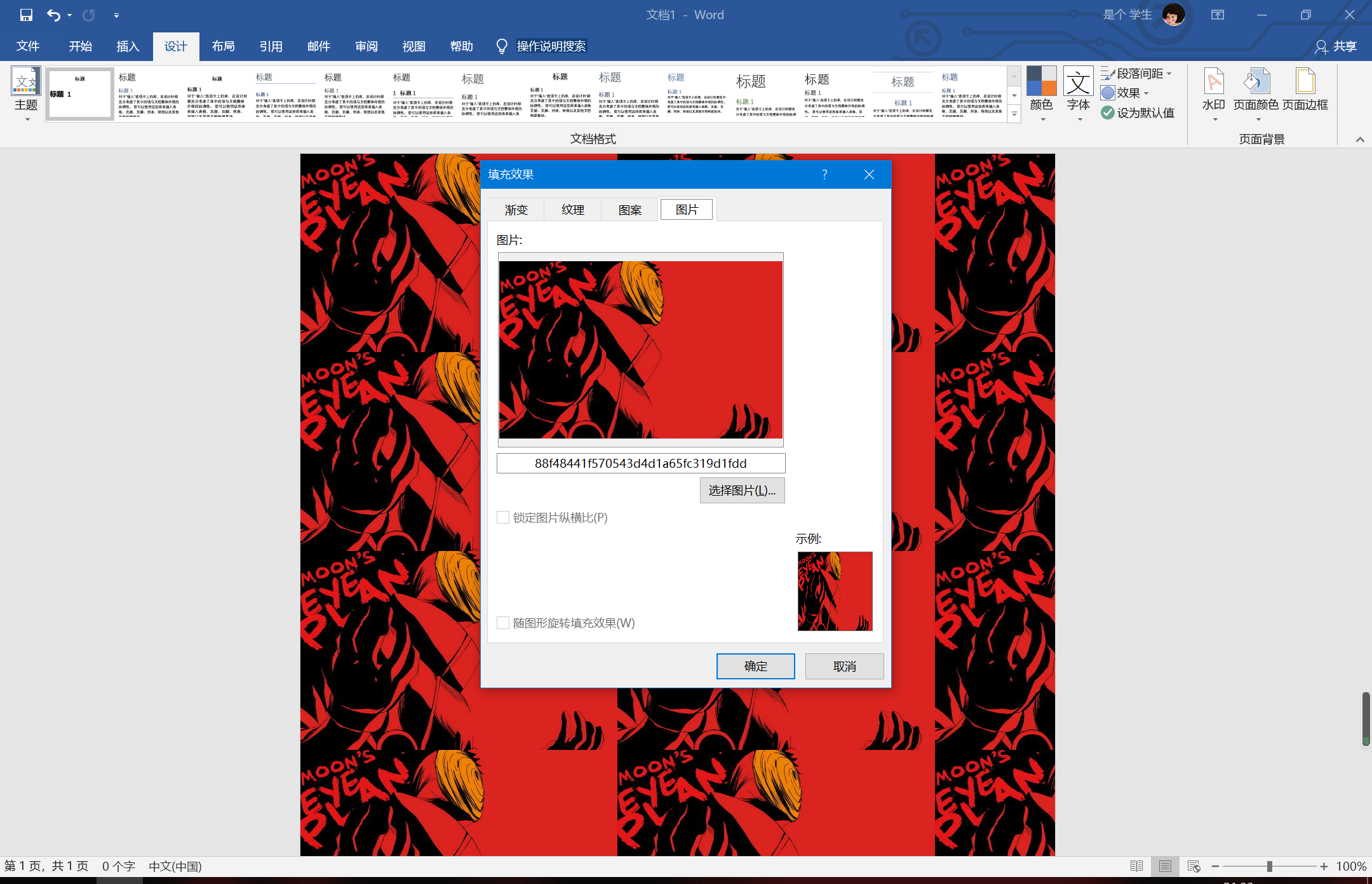Open the Fonts (字体) theme icon

[1078, 81]
